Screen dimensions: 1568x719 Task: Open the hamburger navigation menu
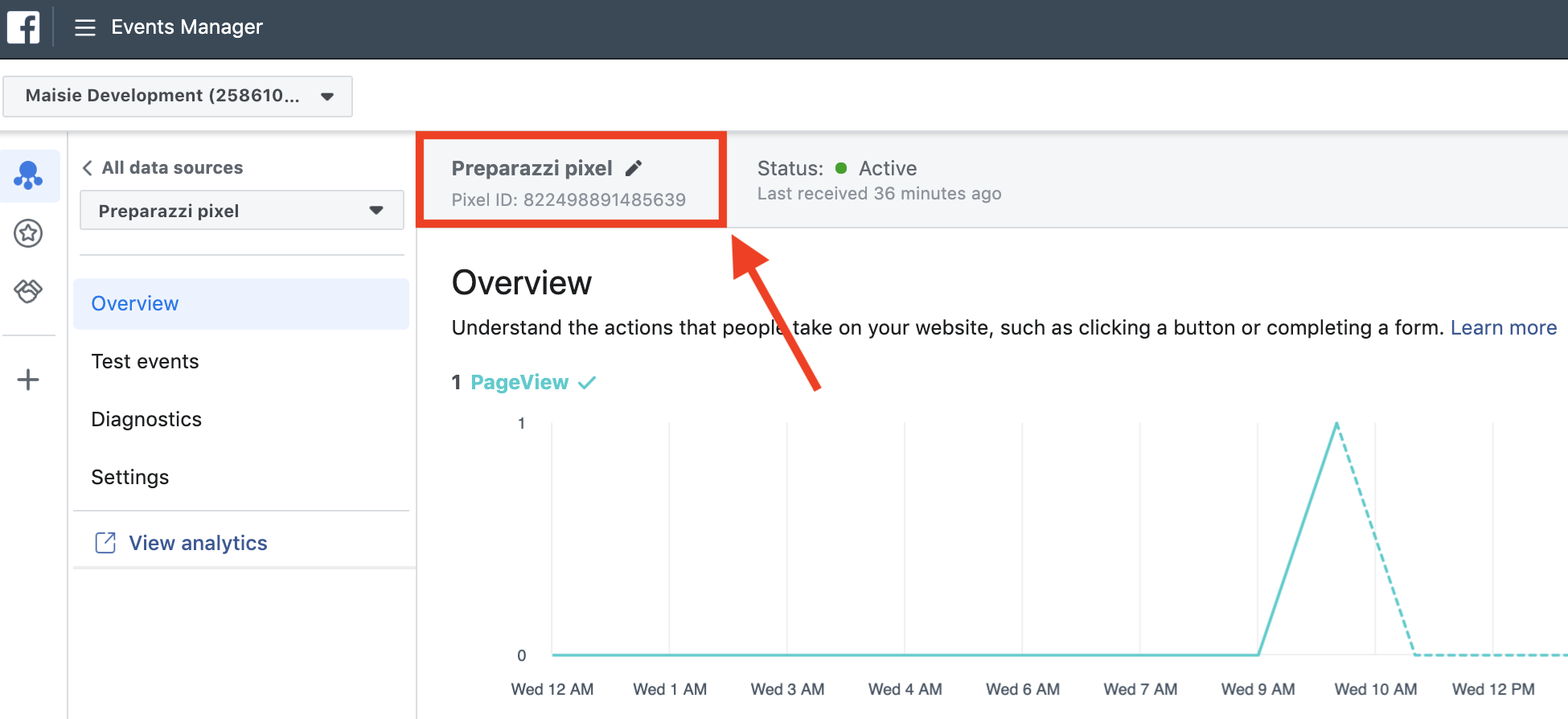point(85,28)
